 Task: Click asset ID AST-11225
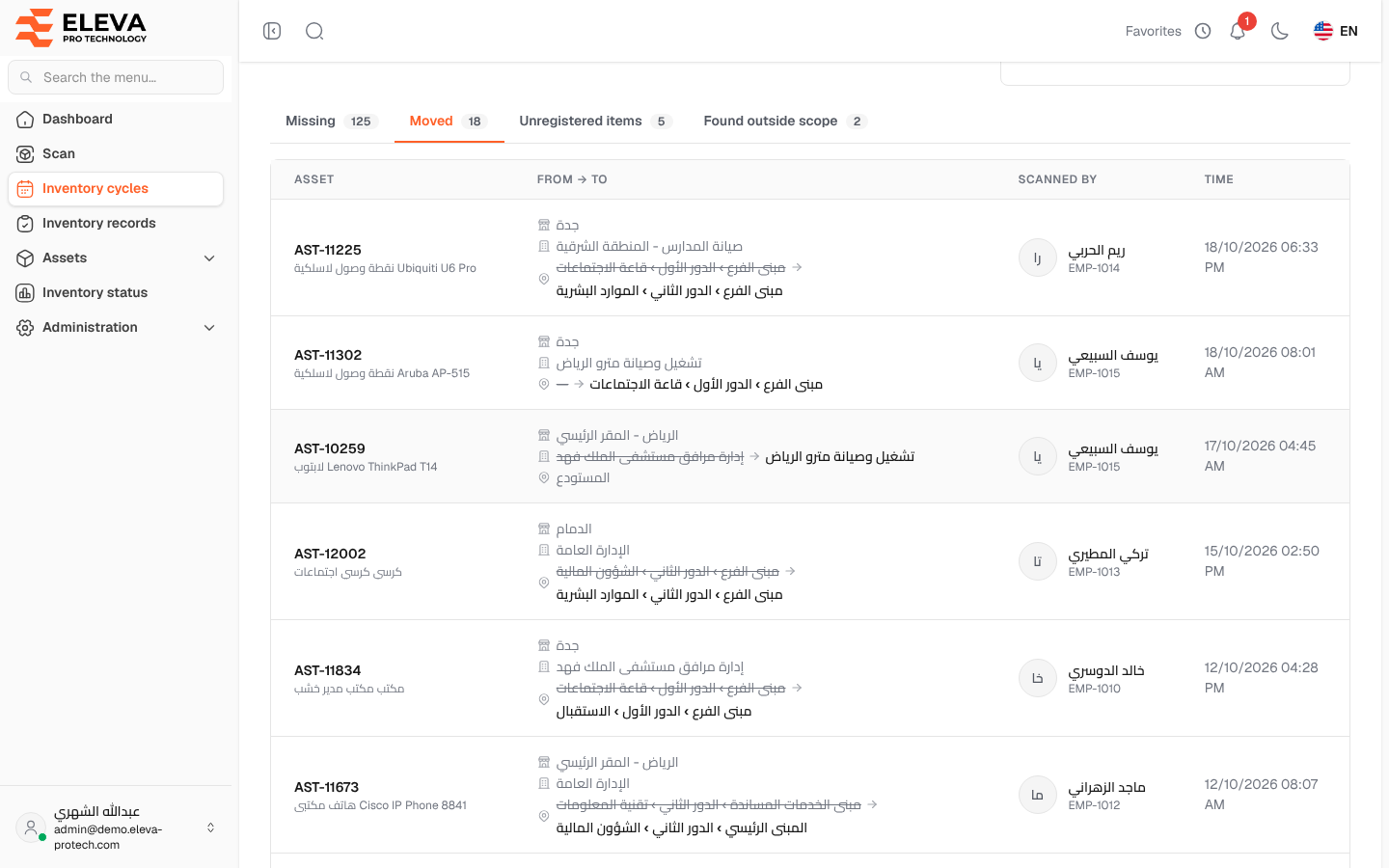[328, 250]
